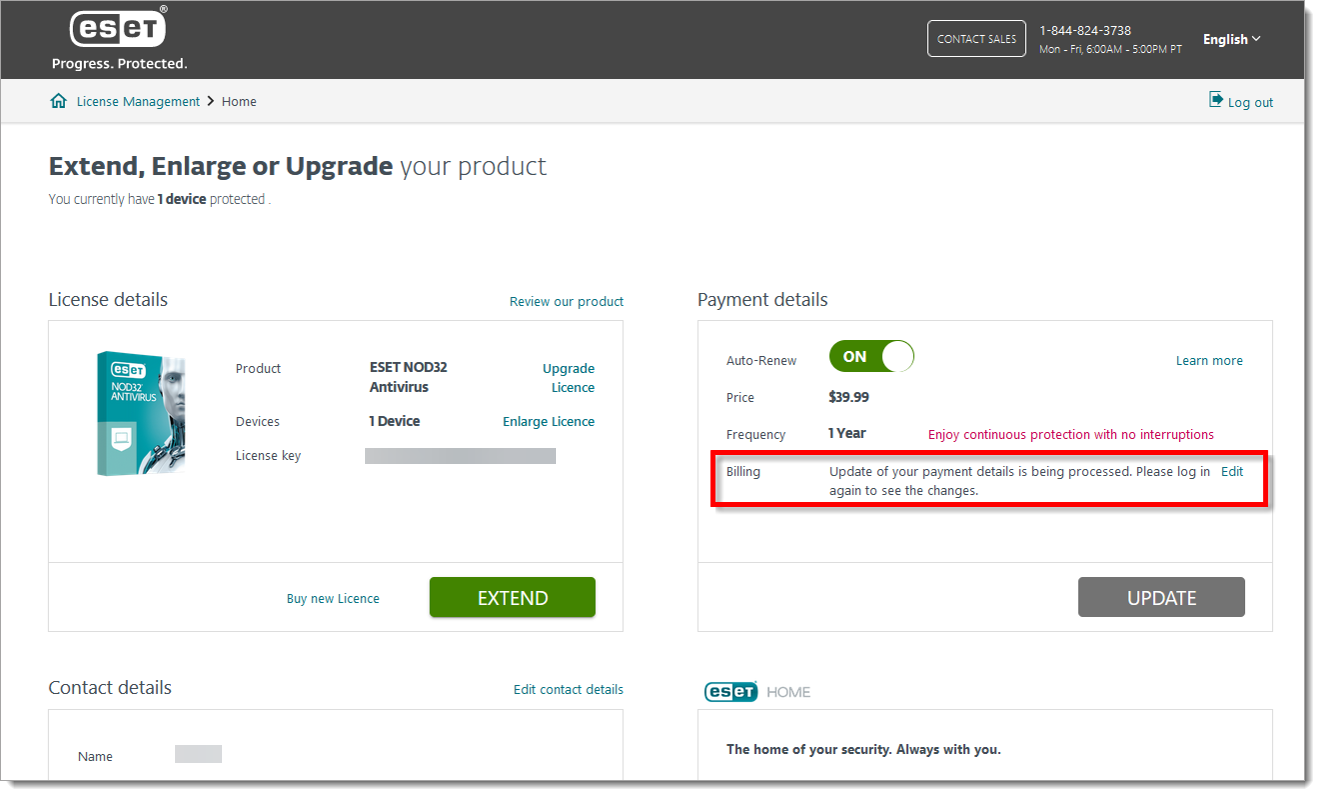This screenshot has height=796, width=1320.
Task: Click the ESET logo in the header
Action: click(x=118, y=28)
